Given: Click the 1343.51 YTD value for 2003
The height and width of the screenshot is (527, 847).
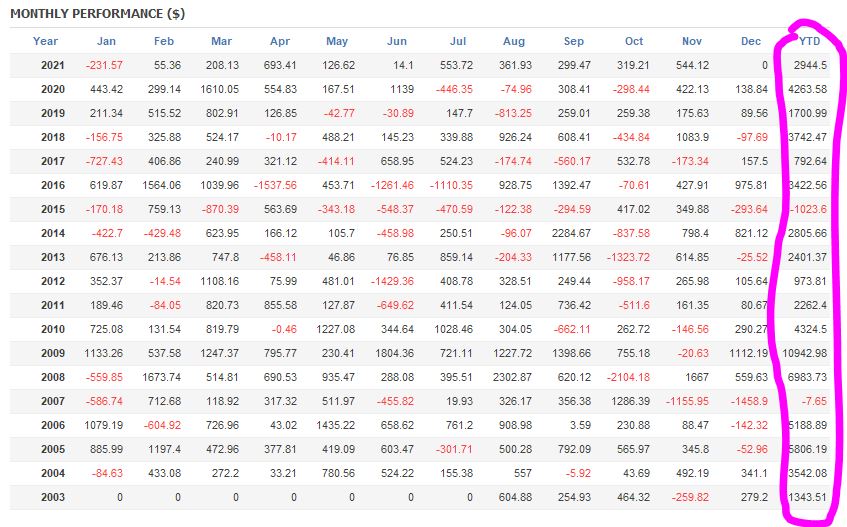Looking at the screenshot, I should pos(807,497).
